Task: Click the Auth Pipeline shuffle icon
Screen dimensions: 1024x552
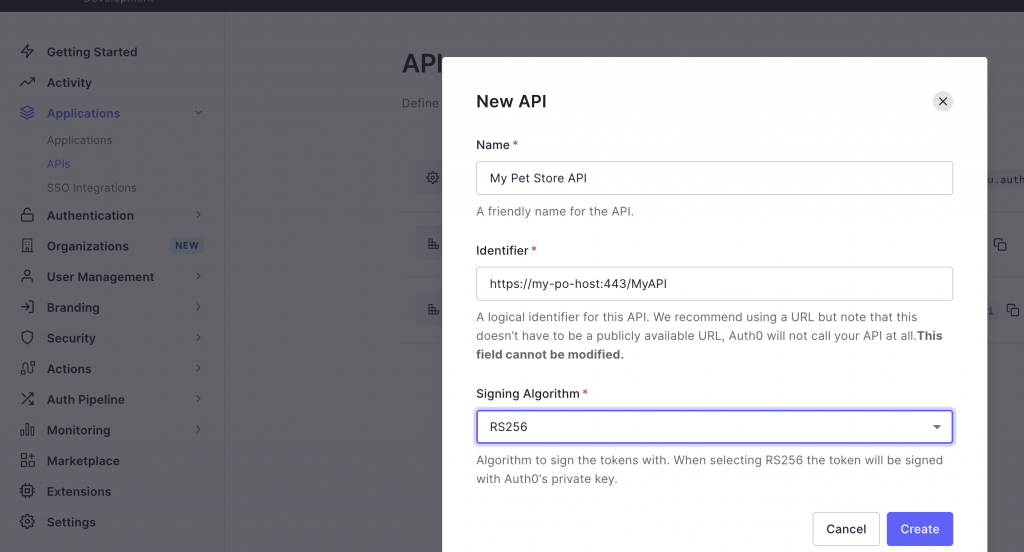Action: 27,398
